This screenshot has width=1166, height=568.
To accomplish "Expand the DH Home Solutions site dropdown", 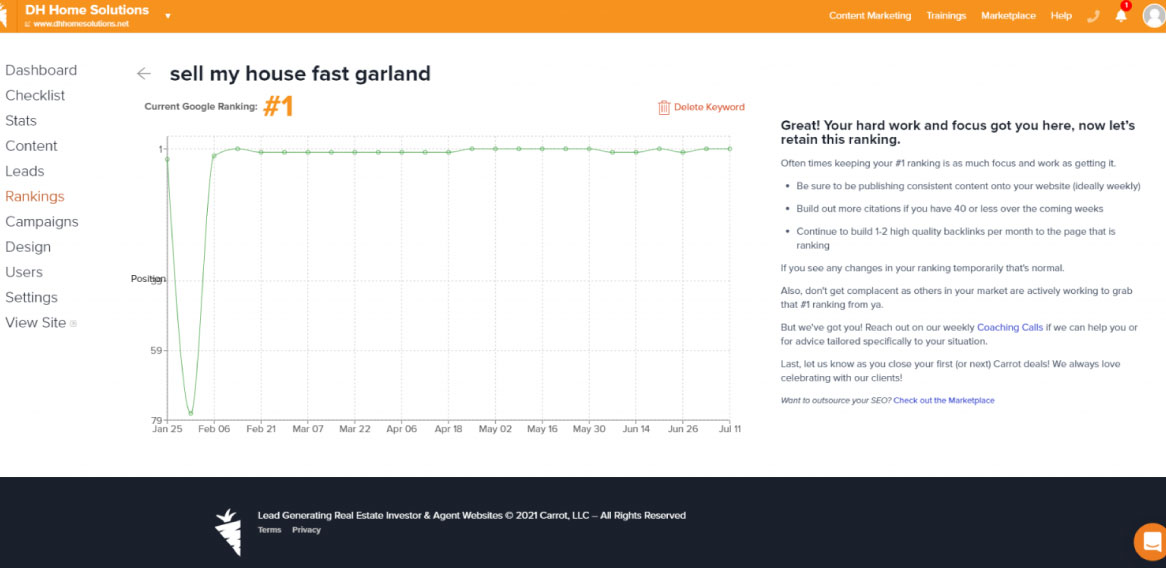I will [168, 16].
